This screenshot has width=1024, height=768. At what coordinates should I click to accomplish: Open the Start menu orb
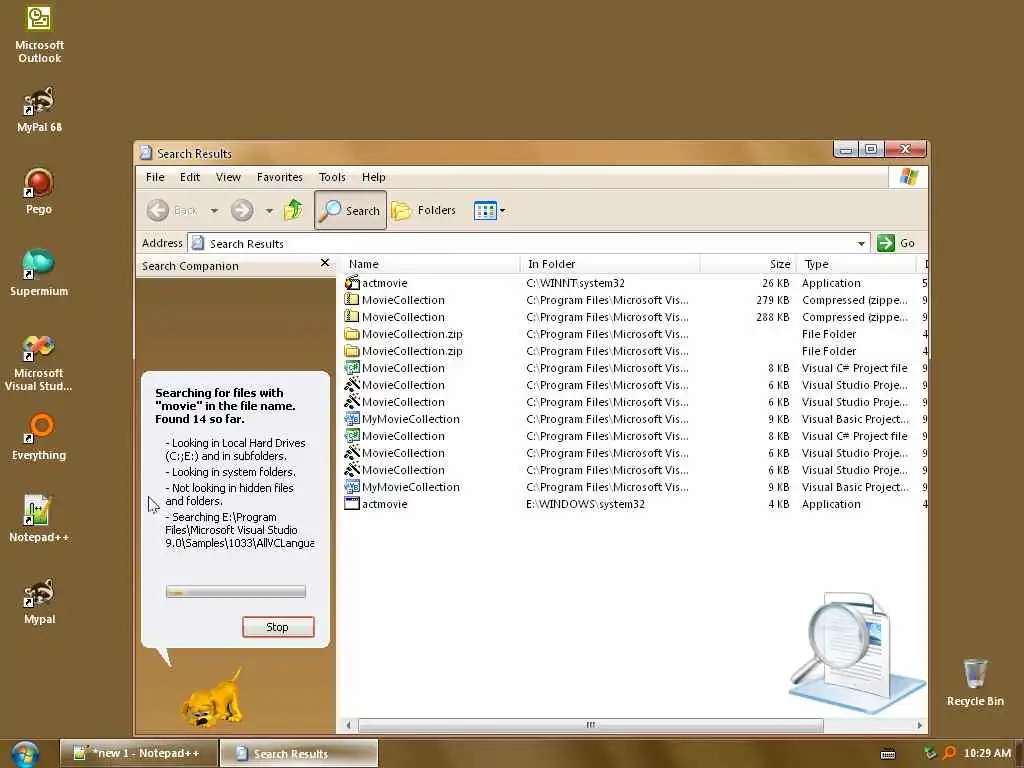click(25, 753)
